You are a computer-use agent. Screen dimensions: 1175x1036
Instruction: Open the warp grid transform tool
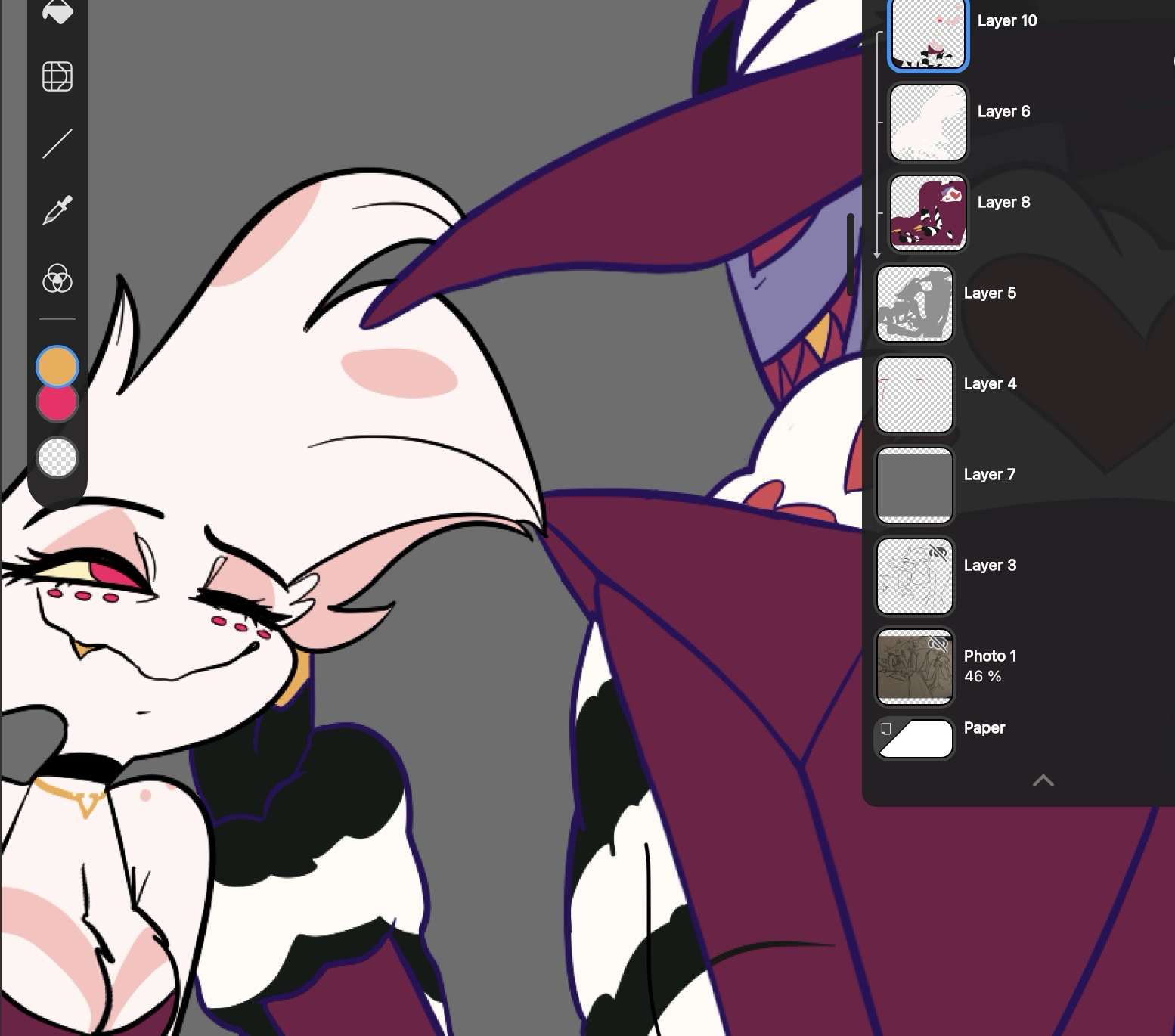[x=57, y=76]
